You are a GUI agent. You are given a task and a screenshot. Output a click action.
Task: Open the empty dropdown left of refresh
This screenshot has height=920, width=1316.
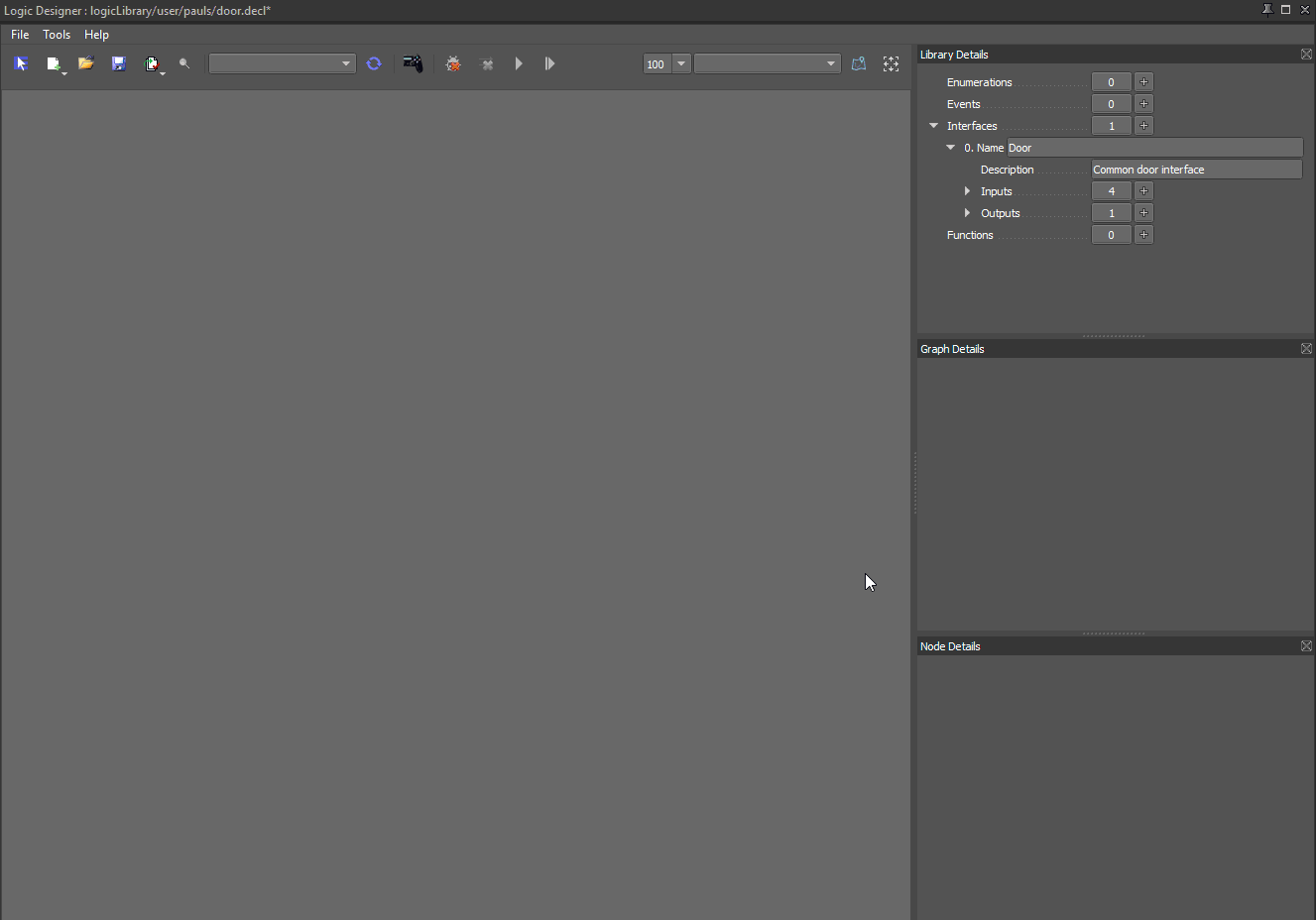point(283,63)
